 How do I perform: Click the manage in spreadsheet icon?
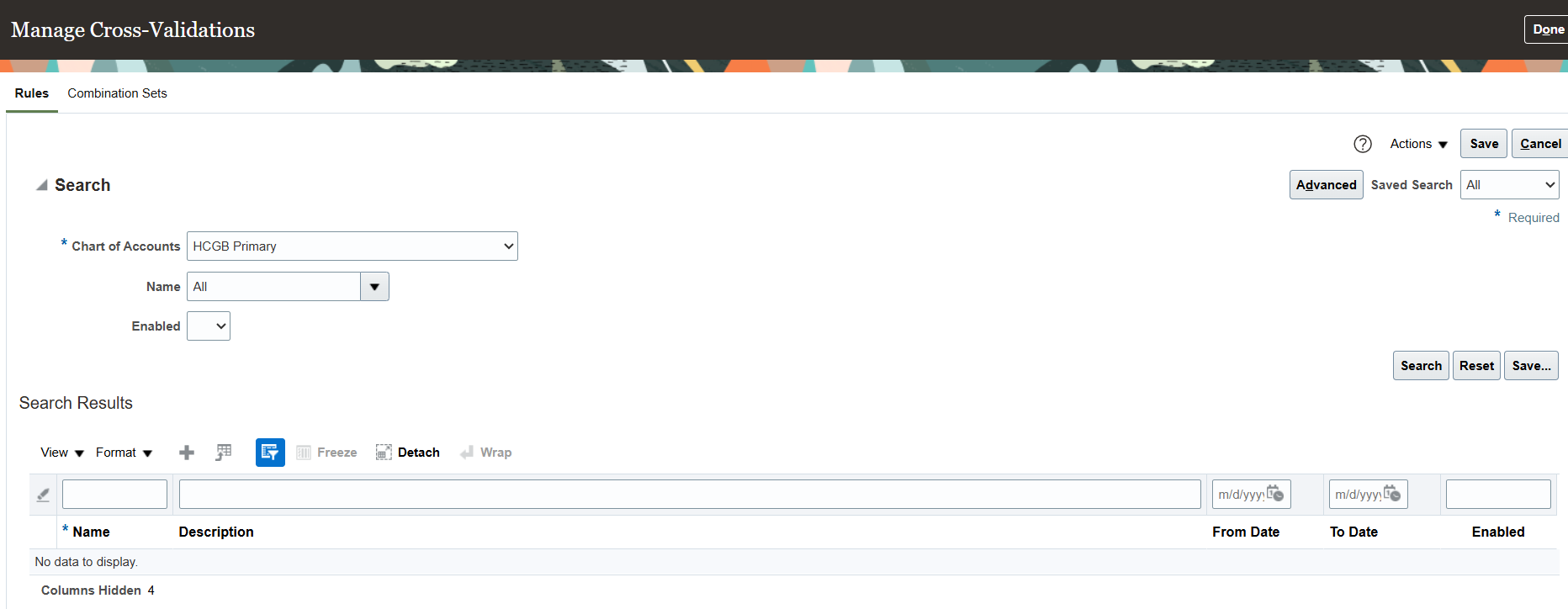coord(224,453)
